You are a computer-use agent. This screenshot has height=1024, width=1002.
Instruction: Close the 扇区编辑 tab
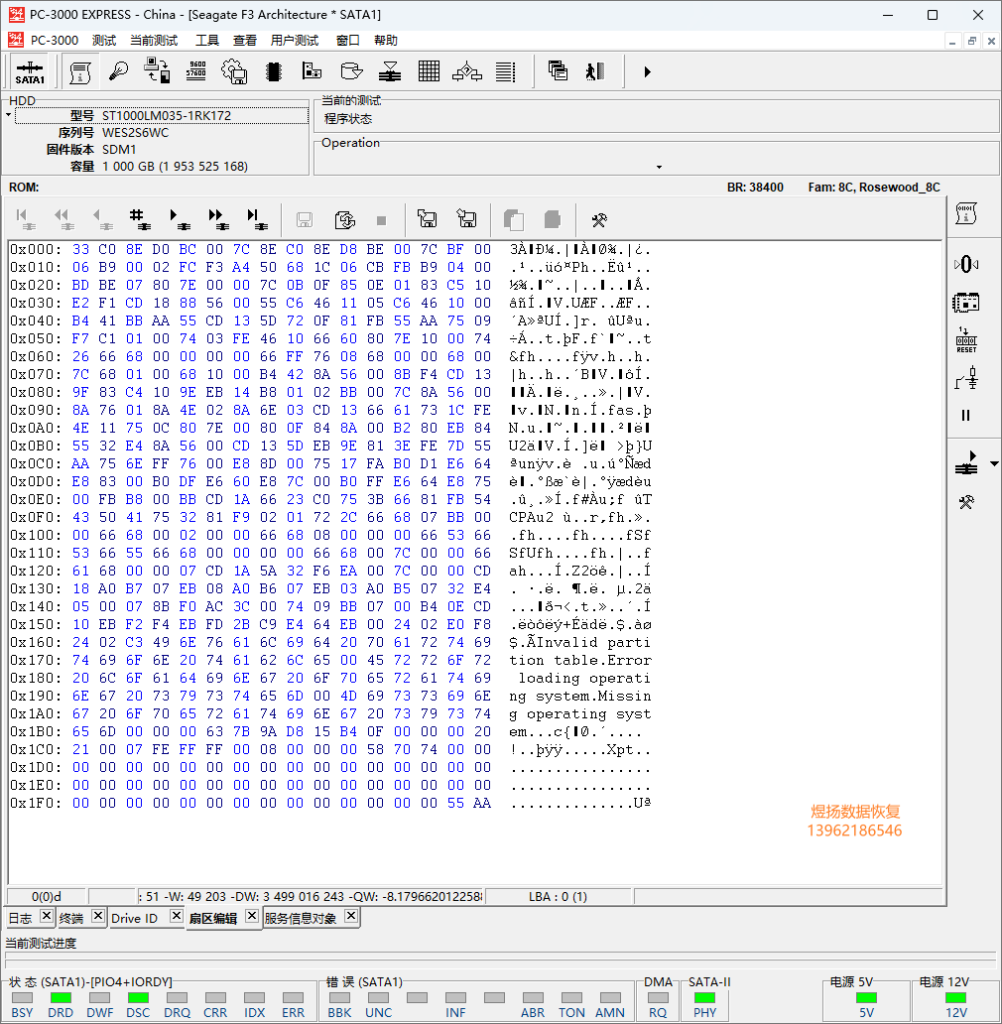[252, 916]
